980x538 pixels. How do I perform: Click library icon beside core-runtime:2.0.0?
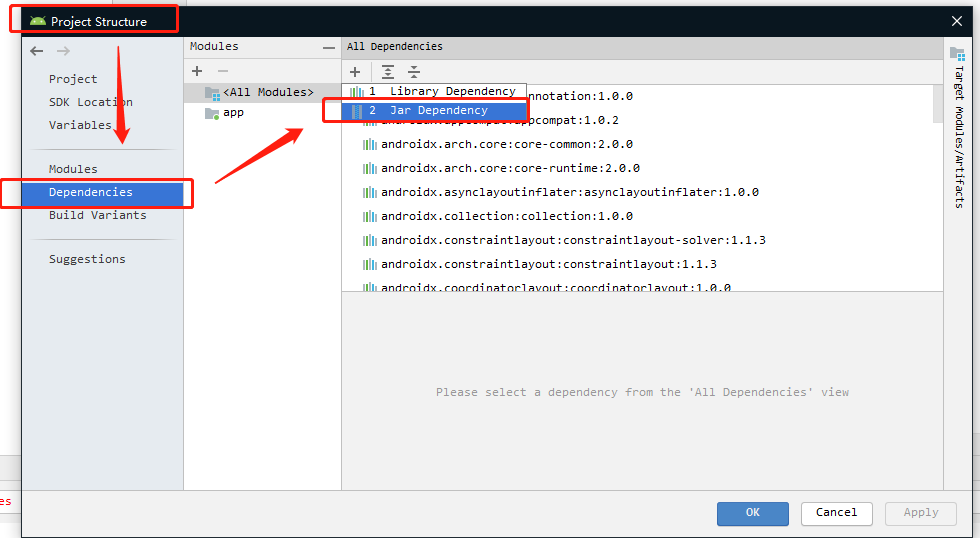pos(370,168)
